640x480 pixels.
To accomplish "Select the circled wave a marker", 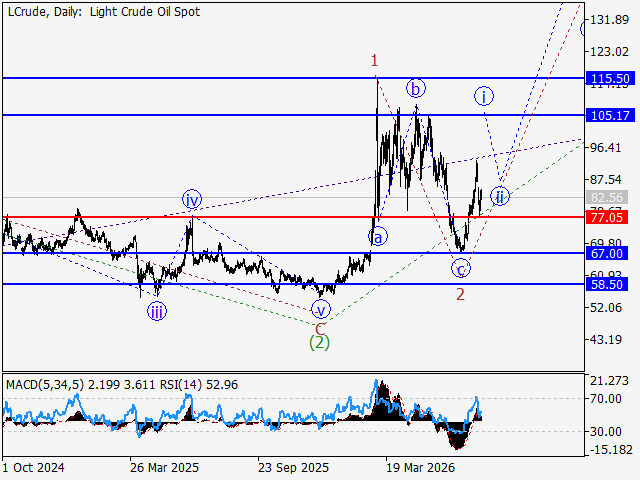I will point(378,237).
